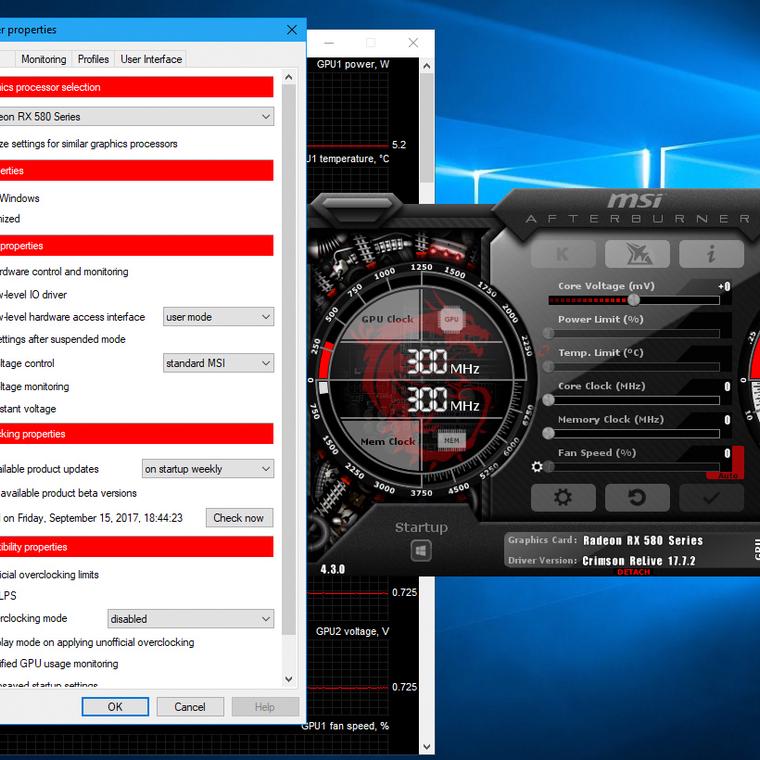This screenshot has height=760, width=760.
Task: Switch to the Monitoring tab
Action: (x=43, y=59)
